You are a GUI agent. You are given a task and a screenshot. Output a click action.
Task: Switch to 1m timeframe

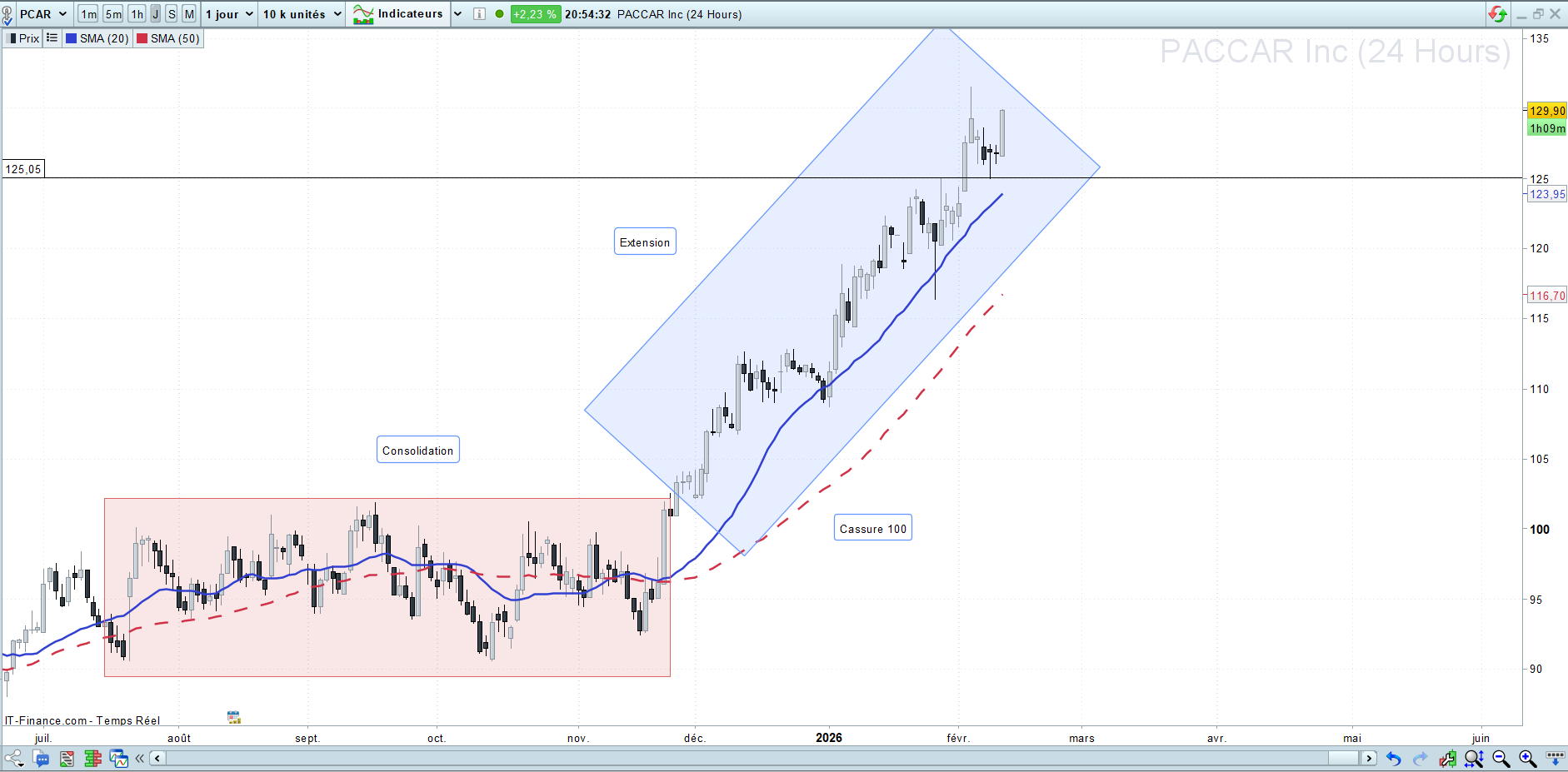coord(88,14)
